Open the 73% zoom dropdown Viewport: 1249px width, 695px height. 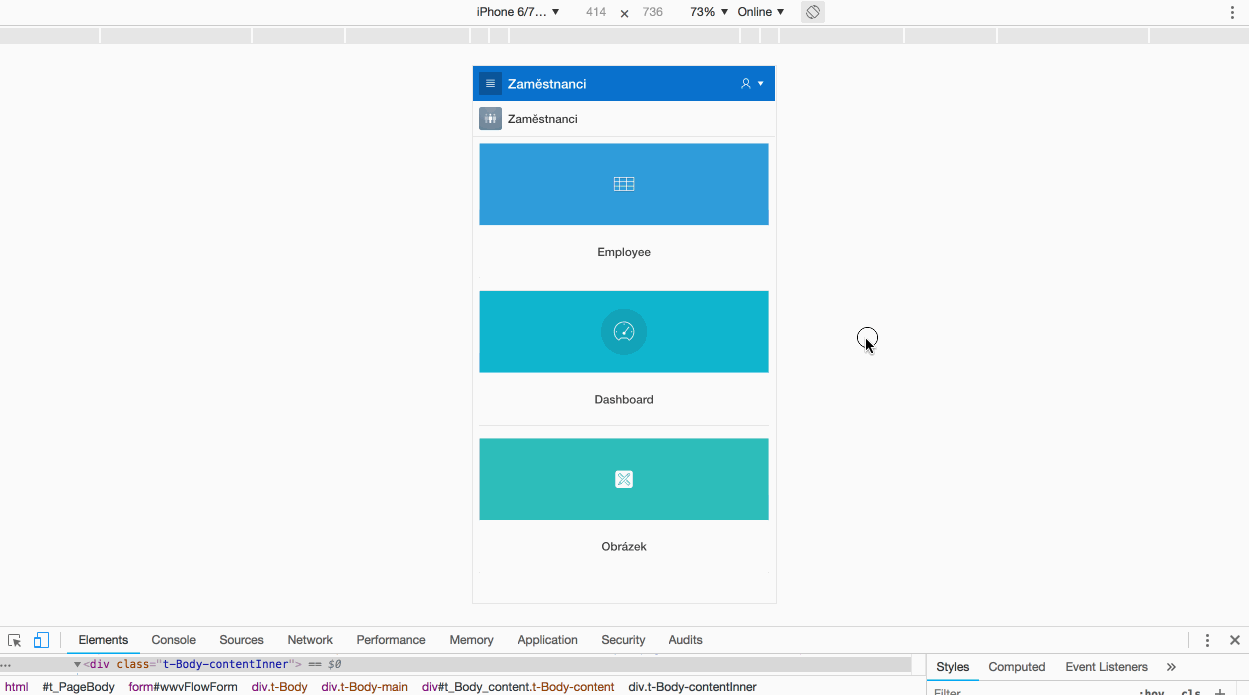tap(708, 12)
